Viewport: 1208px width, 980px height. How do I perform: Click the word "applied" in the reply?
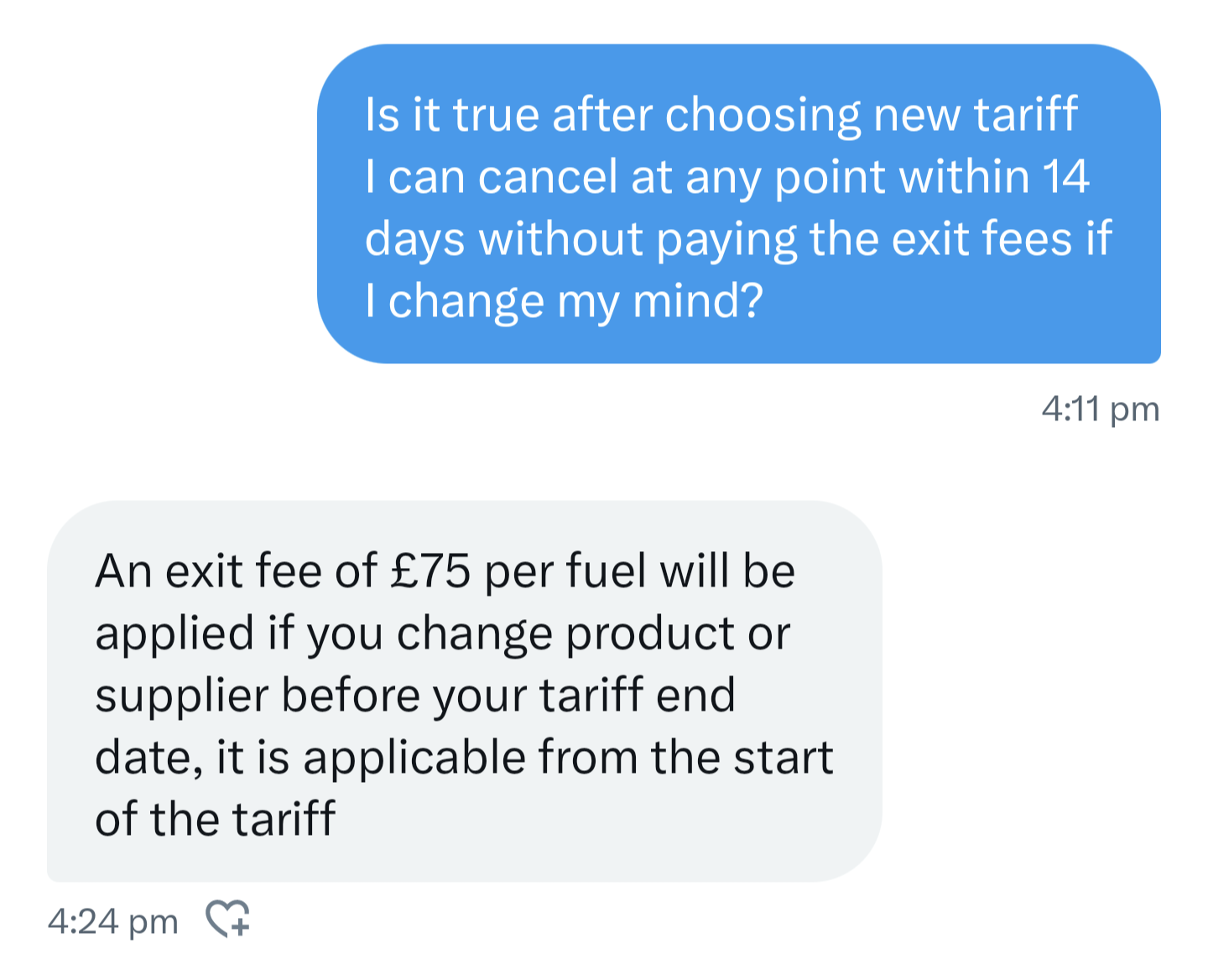tap(174, 633)
